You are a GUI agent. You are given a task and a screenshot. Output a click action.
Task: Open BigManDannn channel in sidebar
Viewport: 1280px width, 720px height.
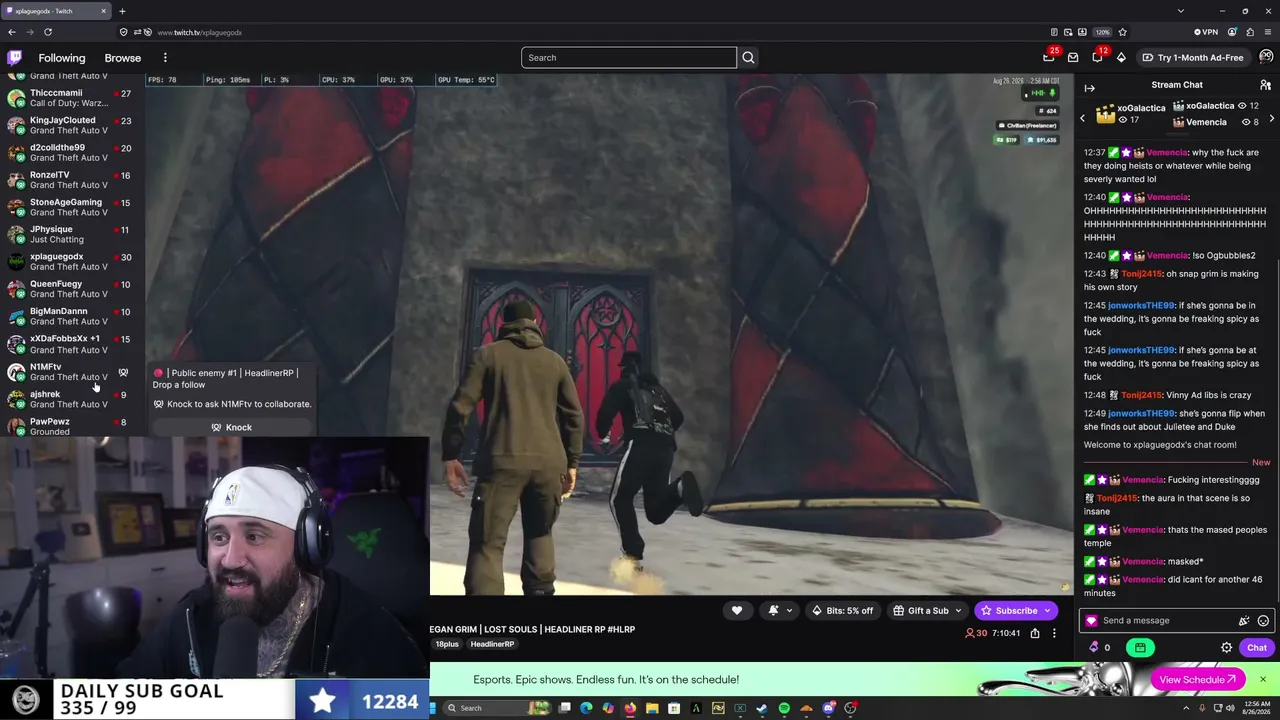tap(72, 316)
